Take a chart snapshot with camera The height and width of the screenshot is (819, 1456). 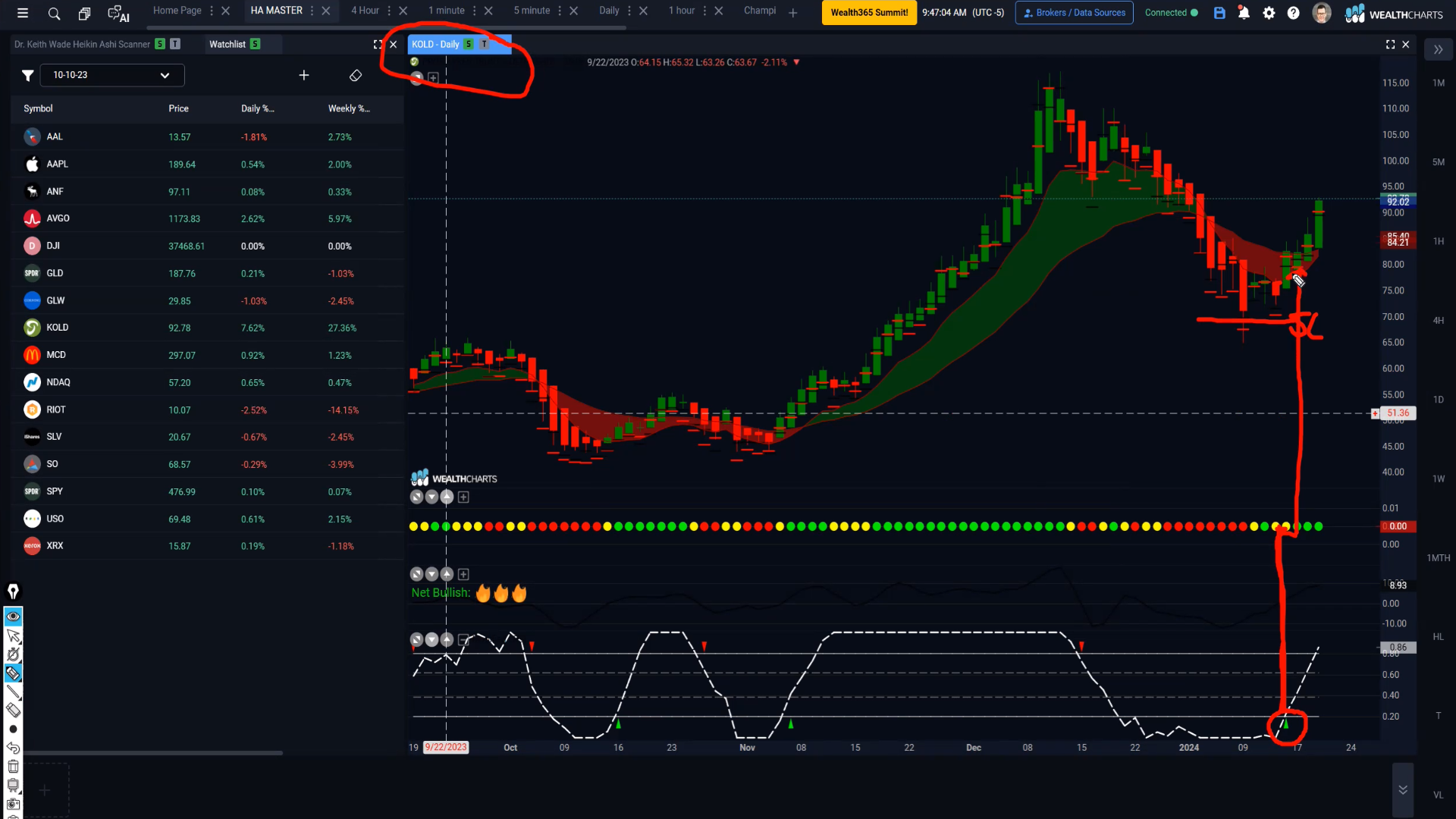click(x=13, y=804)
